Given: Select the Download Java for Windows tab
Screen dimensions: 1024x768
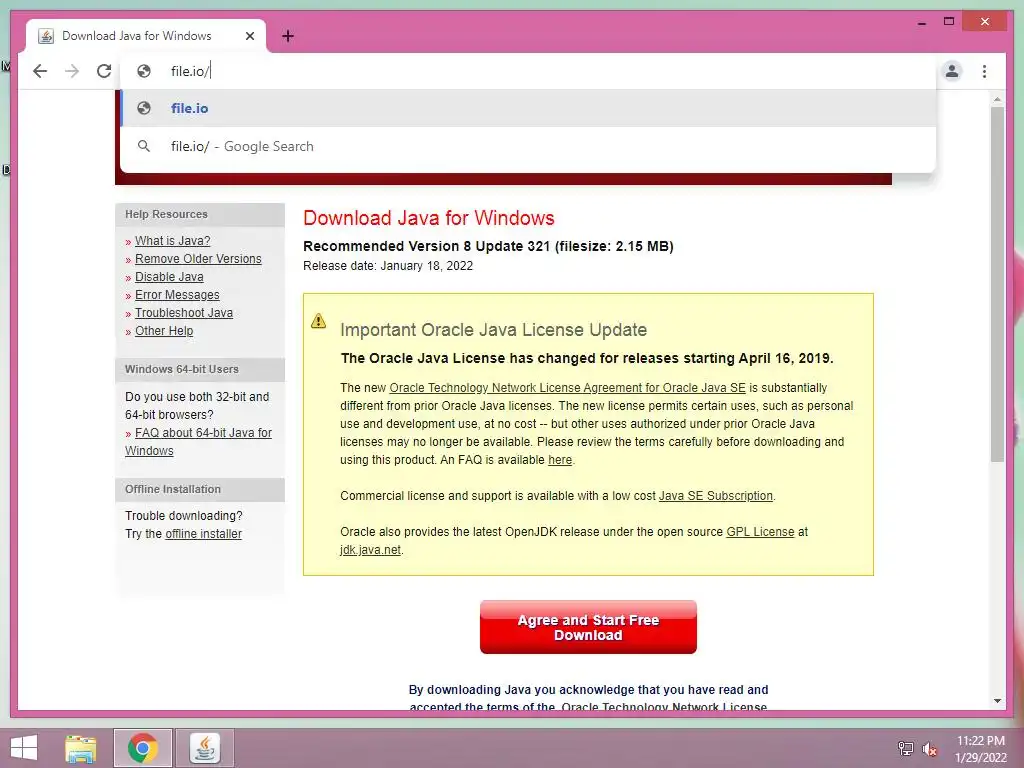Looking at the screenshot, I should 146,36.
